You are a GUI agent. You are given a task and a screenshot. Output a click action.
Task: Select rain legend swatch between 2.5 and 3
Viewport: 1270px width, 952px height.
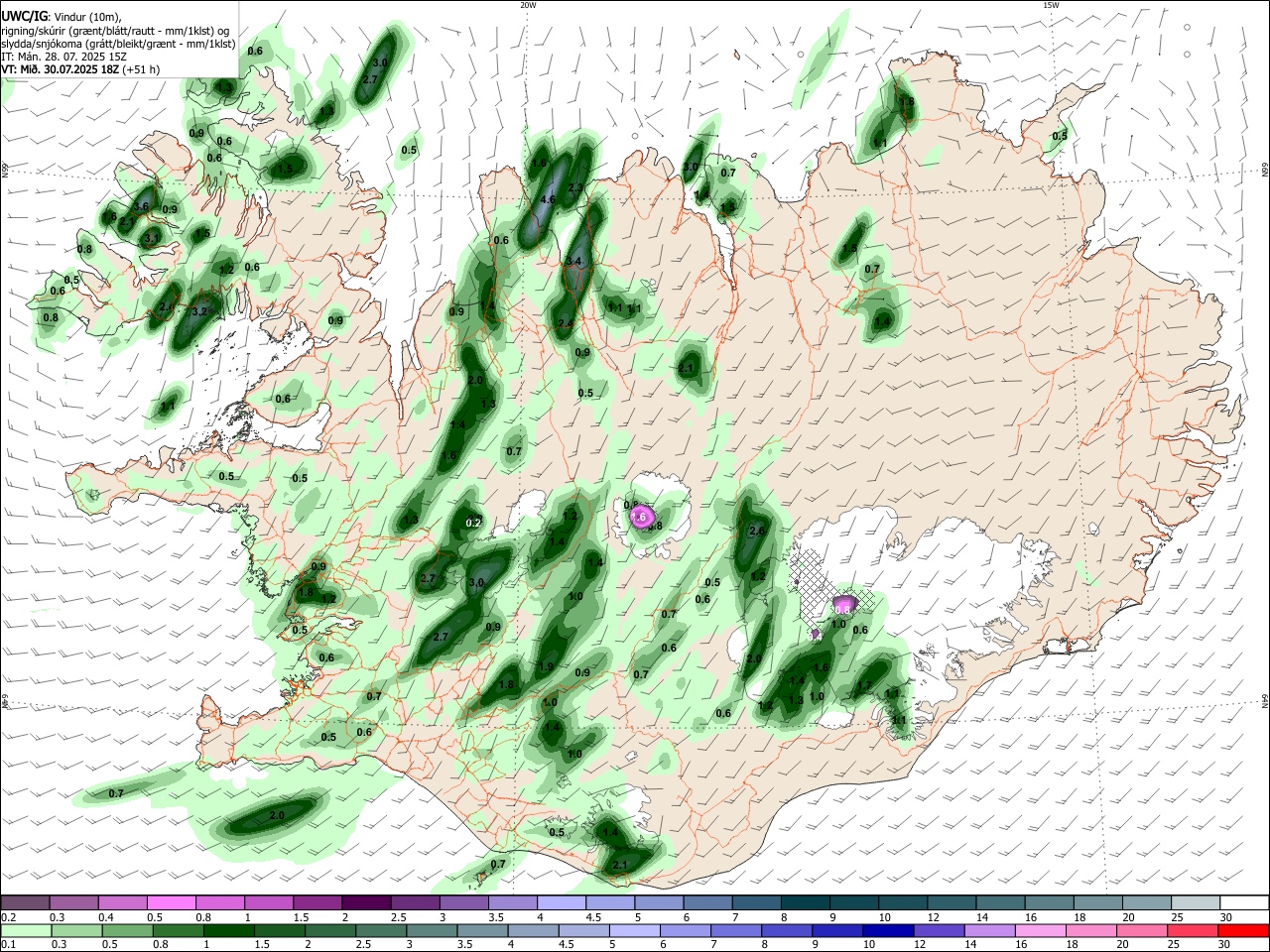[381, 930]
